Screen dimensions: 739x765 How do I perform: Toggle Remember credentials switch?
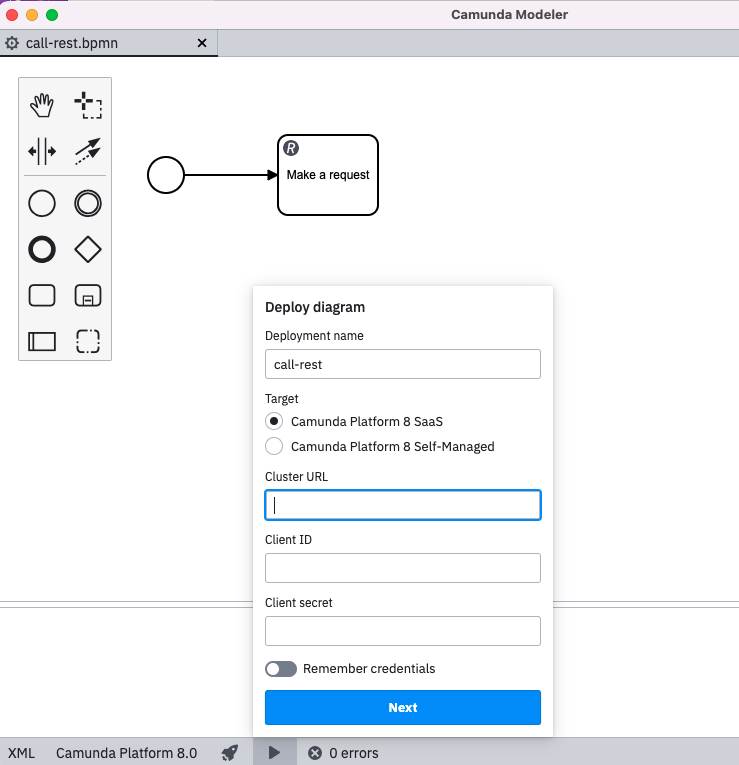pos(281,669)
